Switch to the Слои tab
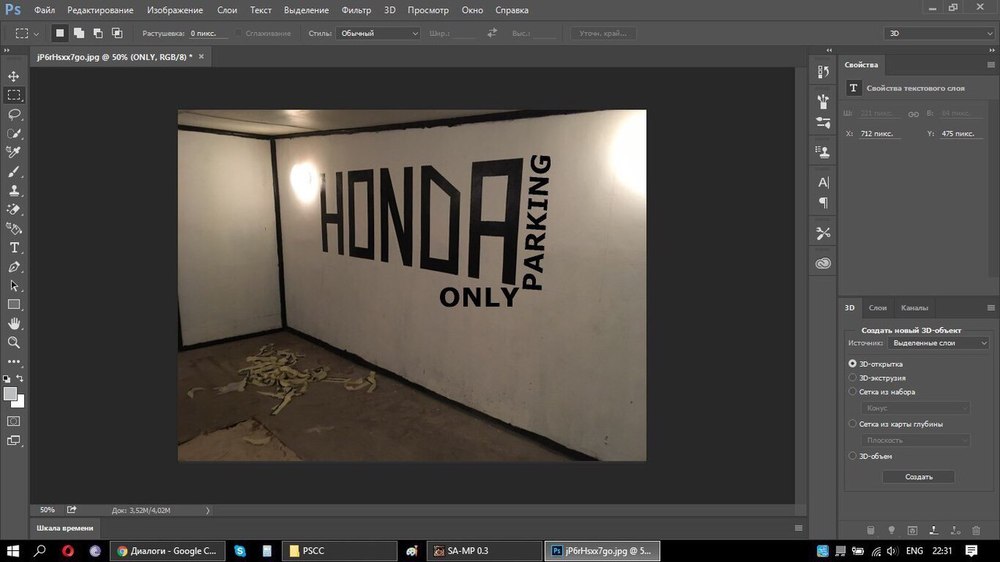Viewport: 1000px width, 562px height. coord(877,308)
